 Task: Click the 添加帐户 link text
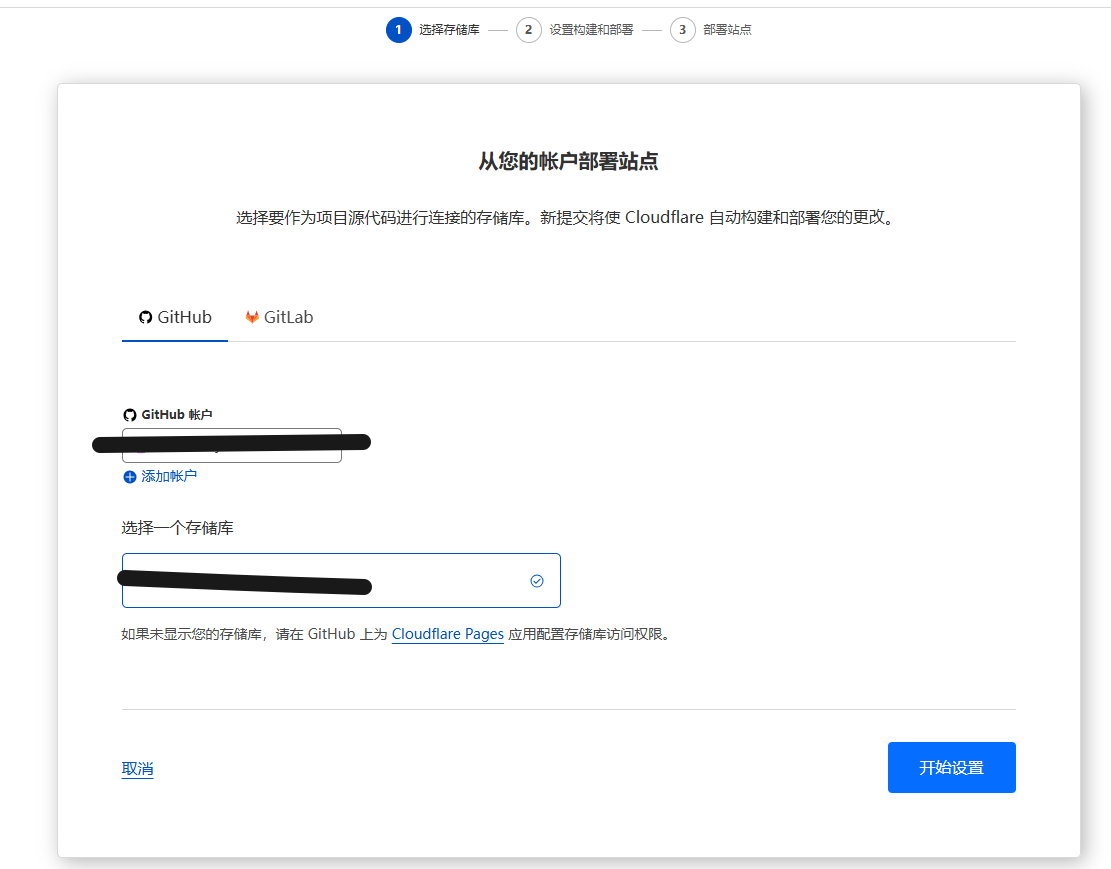click(x=169, y=477)
